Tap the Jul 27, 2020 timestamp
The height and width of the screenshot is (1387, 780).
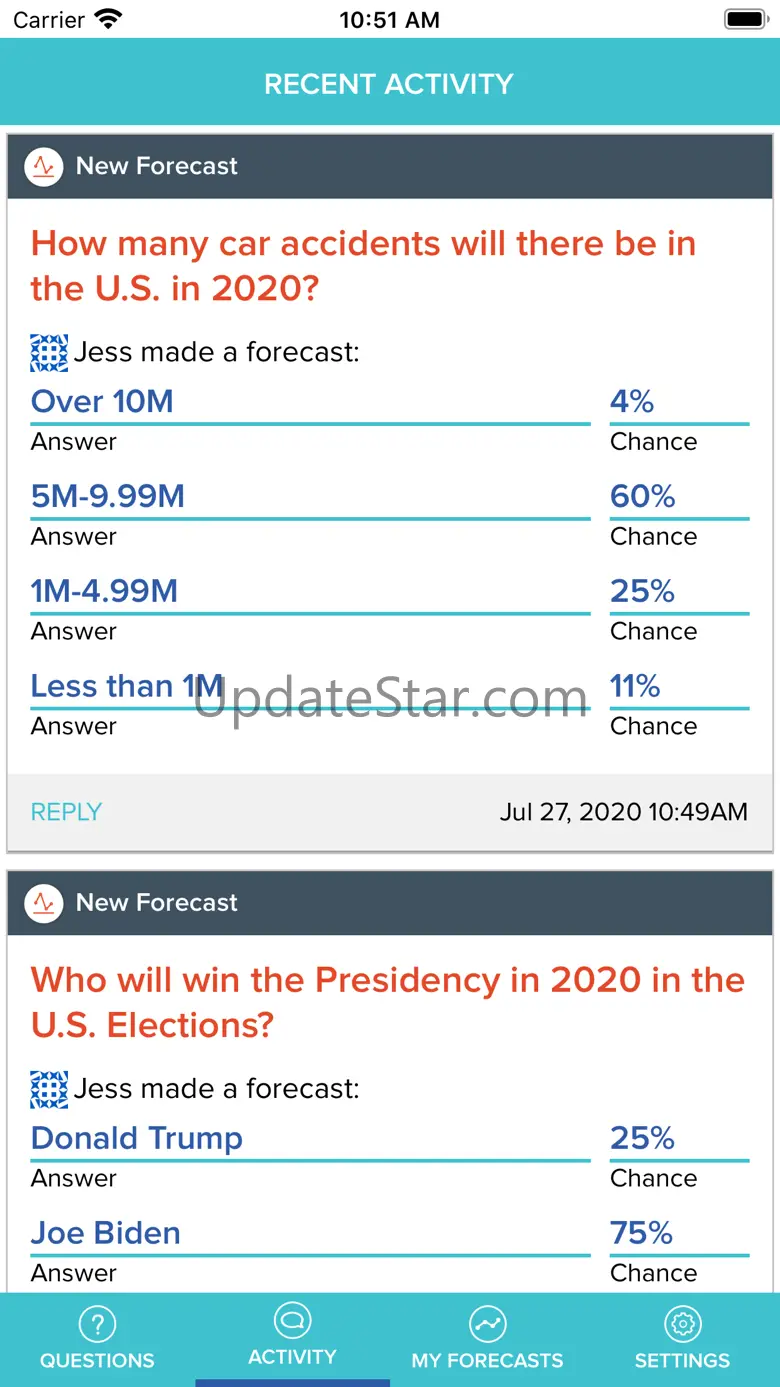click(x=623, y=812)
